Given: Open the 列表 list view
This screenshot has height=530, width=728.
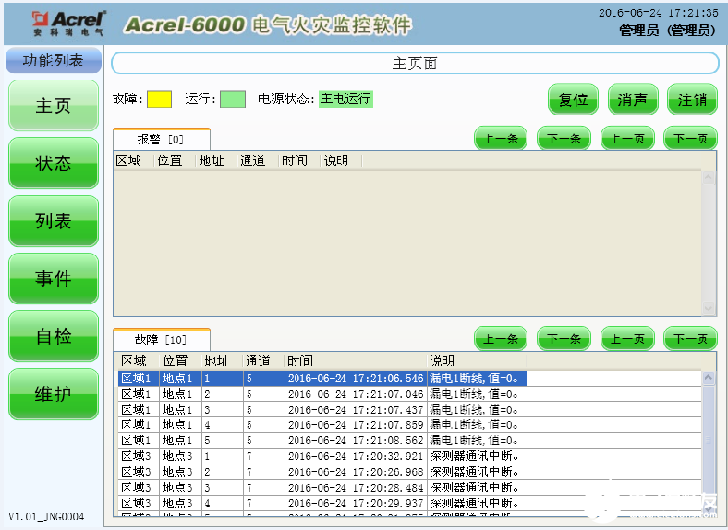Looking at the screenshot, I should (53, 221).
